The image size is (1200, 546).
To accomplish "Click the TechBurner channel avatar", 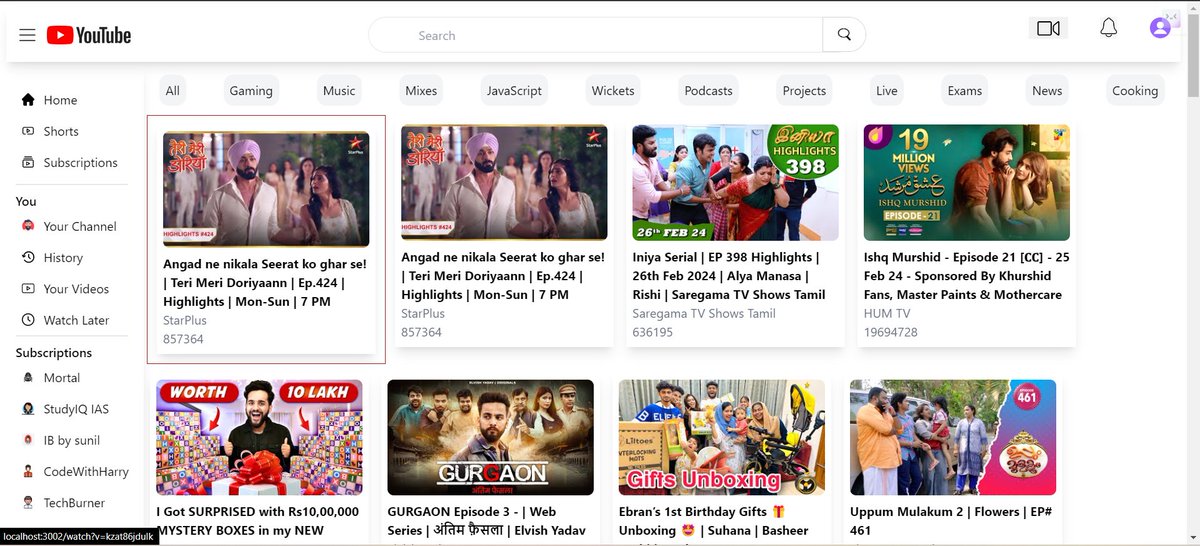I will 28,503.
